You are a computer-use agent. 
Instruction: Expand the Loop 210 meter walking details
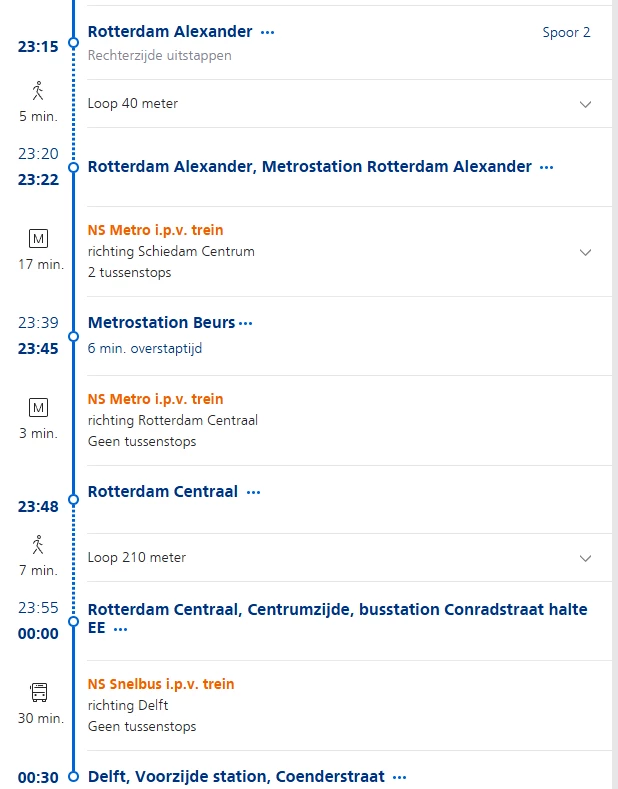coord(585,558)
